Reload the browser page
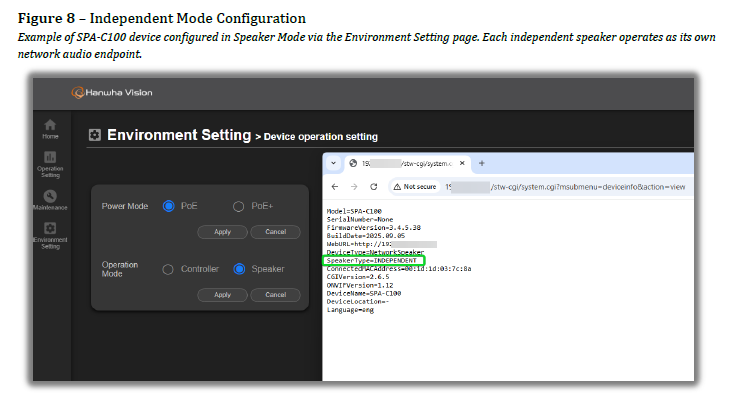The width and height of the screenshot is (735, 404). [374, 187]
